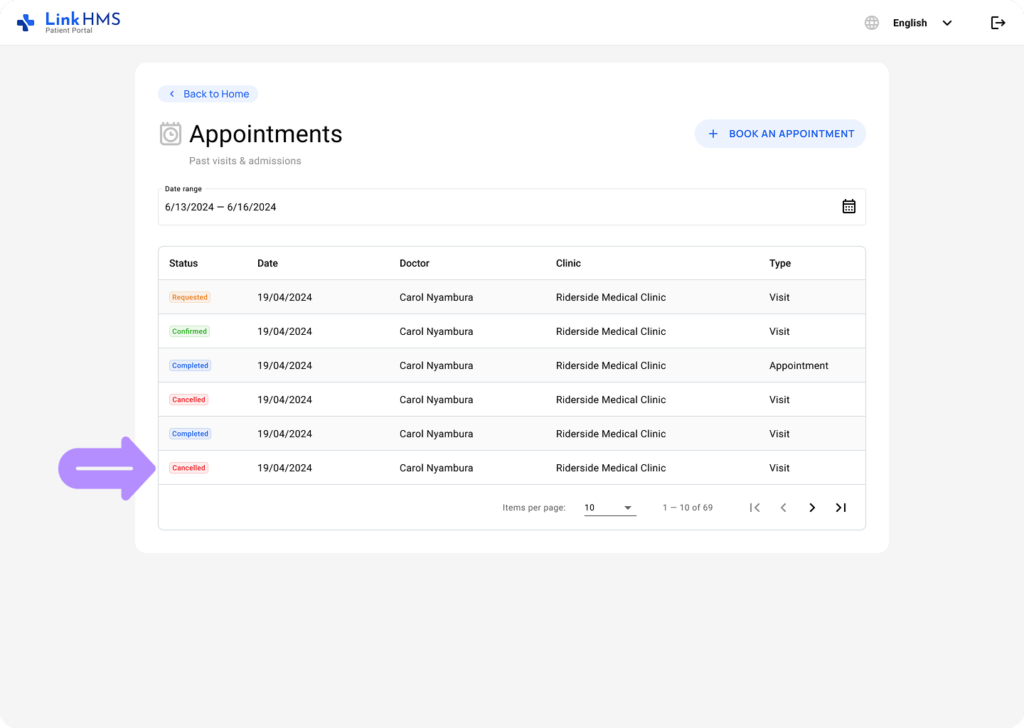Click date in the Requested row

coord(284,297)
